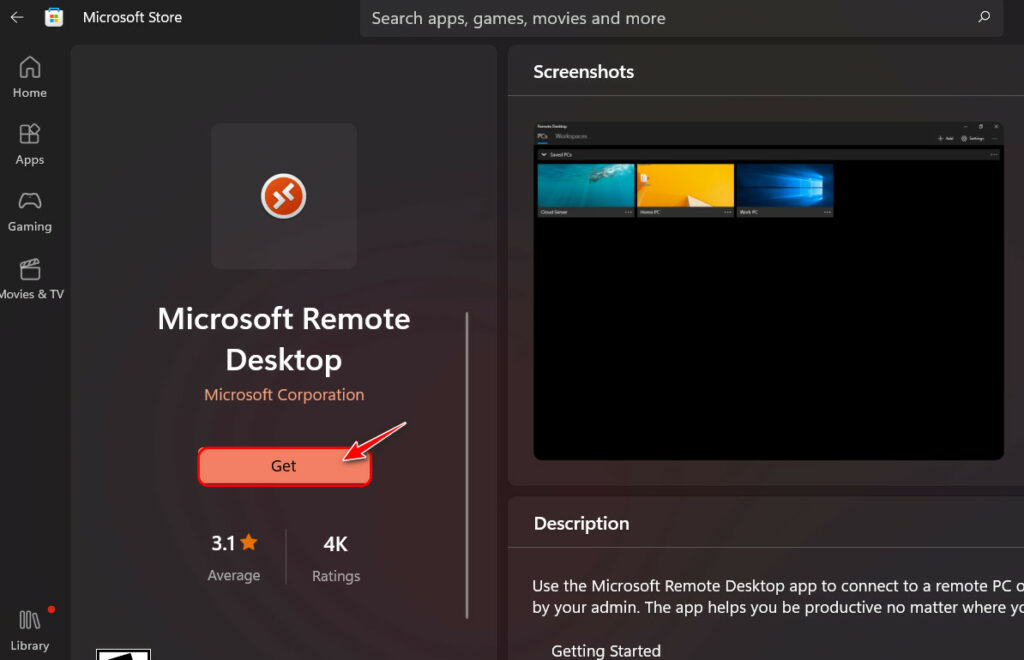Click the Microsoft Remote Desktop app icon

tap(284, 196)
